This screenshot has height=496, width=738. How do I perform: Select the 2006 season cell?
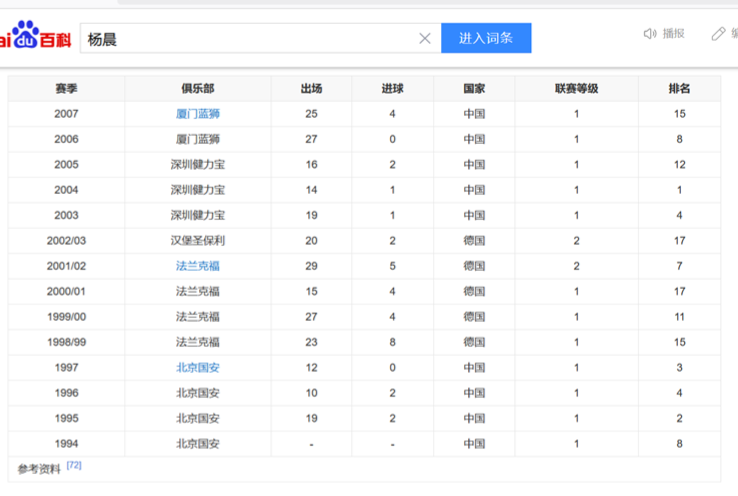point(66,139)
